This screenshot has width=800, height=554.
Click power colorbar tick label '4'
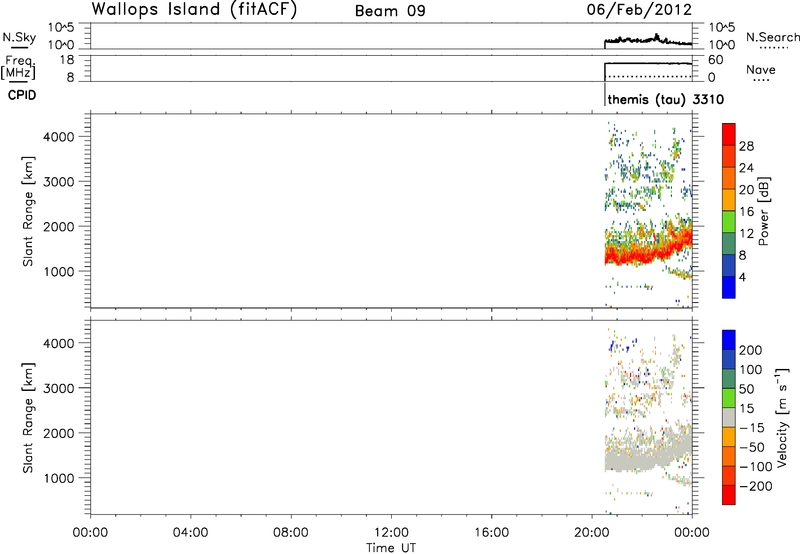coord(742,277)
